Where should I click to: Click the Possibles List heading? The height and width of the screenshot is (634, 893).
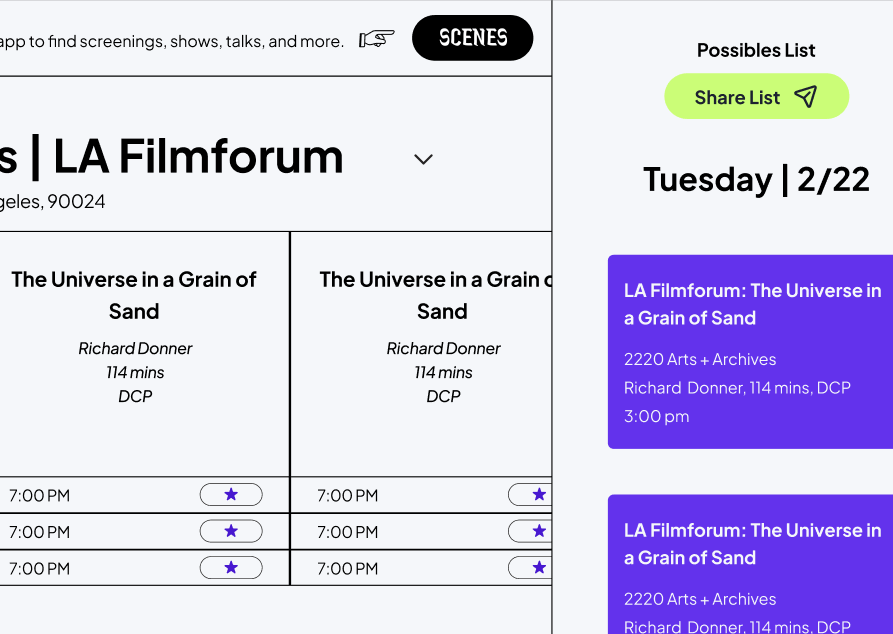pyautogui.click(x=756, y=50)
